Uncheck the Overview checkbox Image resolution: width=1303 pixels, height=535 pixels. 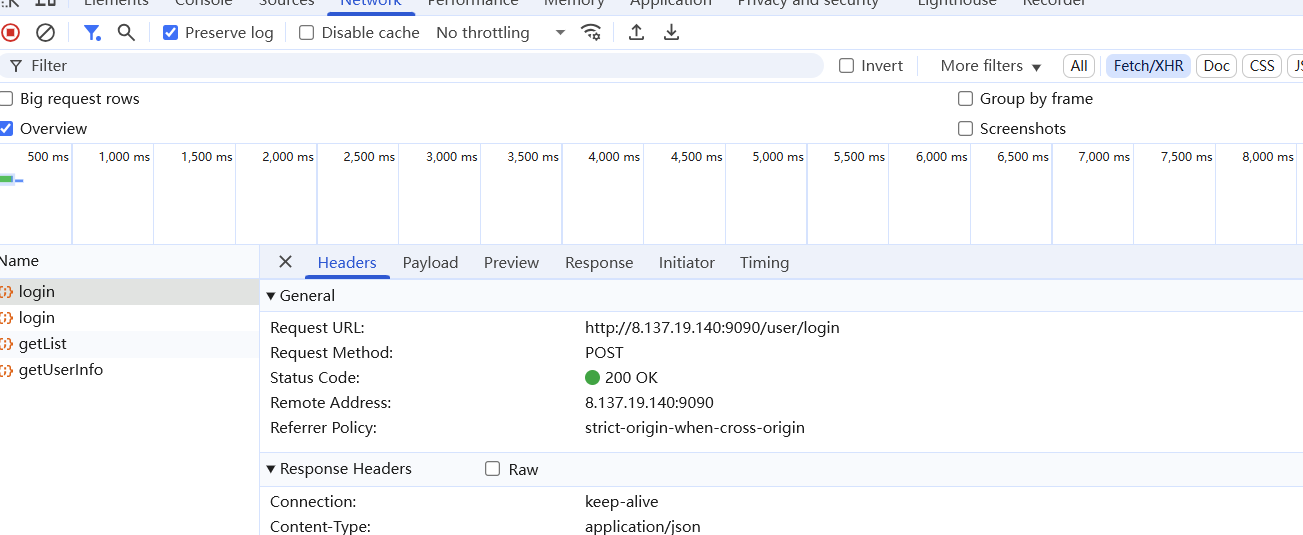click(x=7, y=128)
